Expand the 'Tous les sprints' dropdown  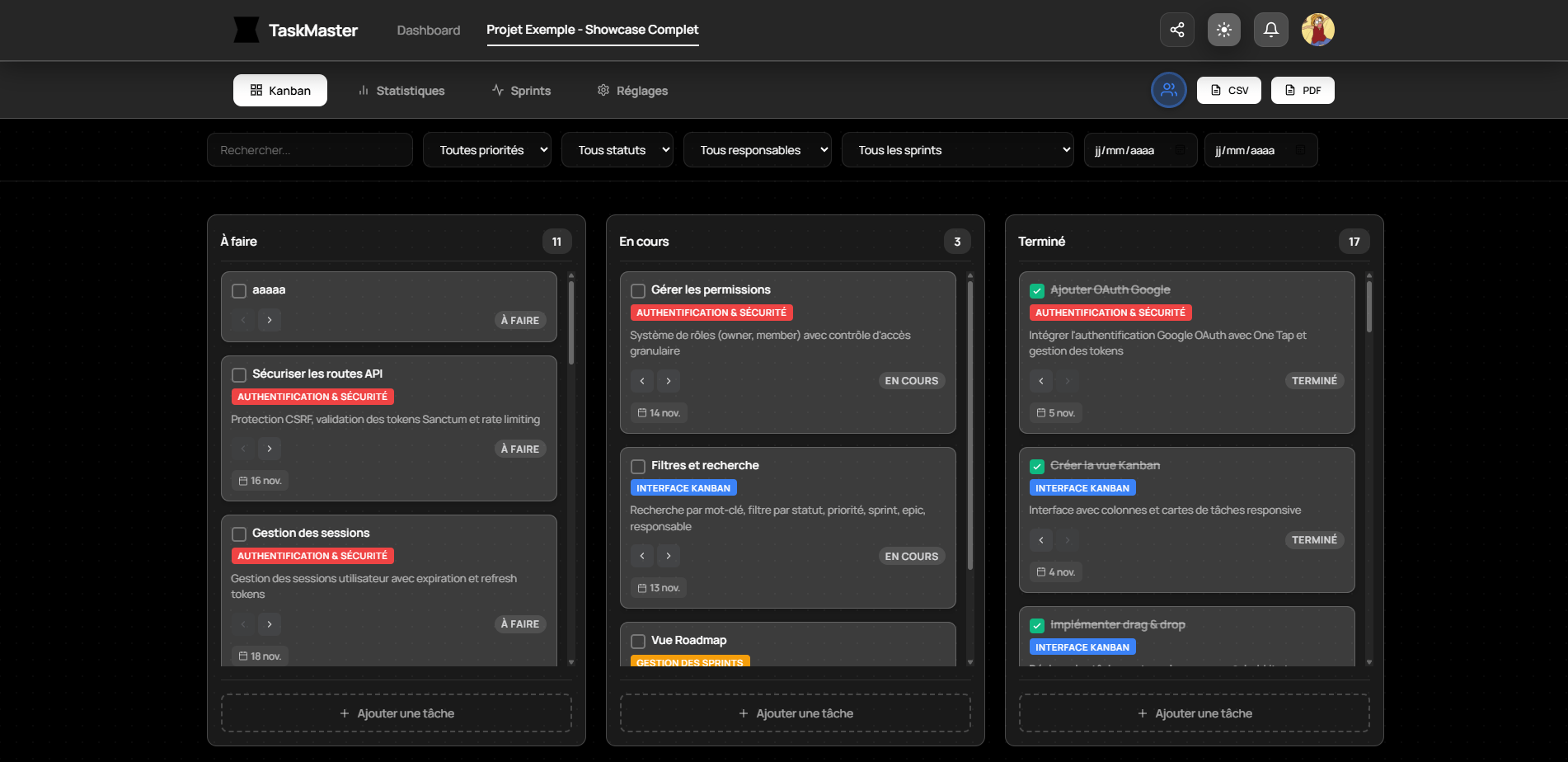(x=957, y=149)
